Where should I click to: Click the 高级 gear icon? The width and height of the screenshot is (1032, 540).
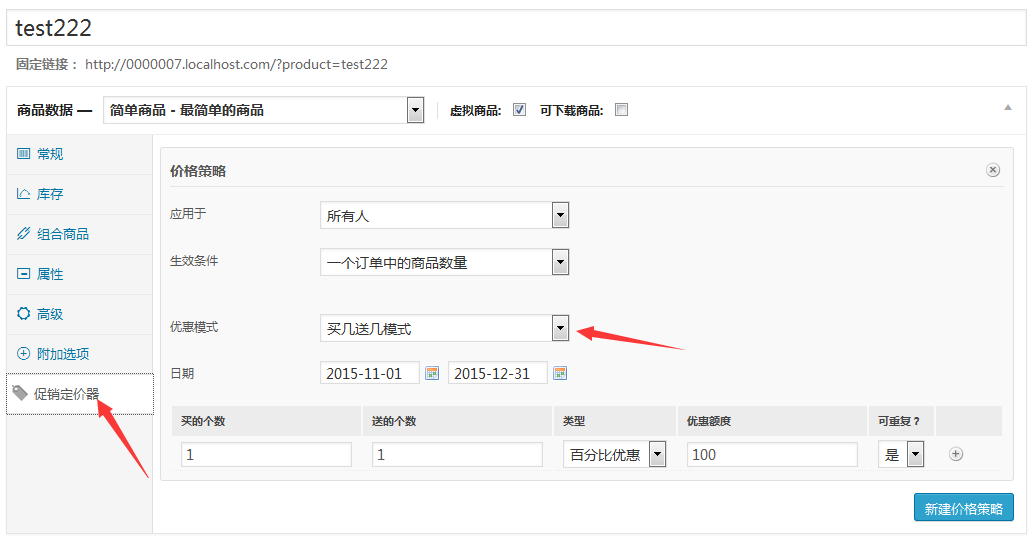tap(24, 314)
